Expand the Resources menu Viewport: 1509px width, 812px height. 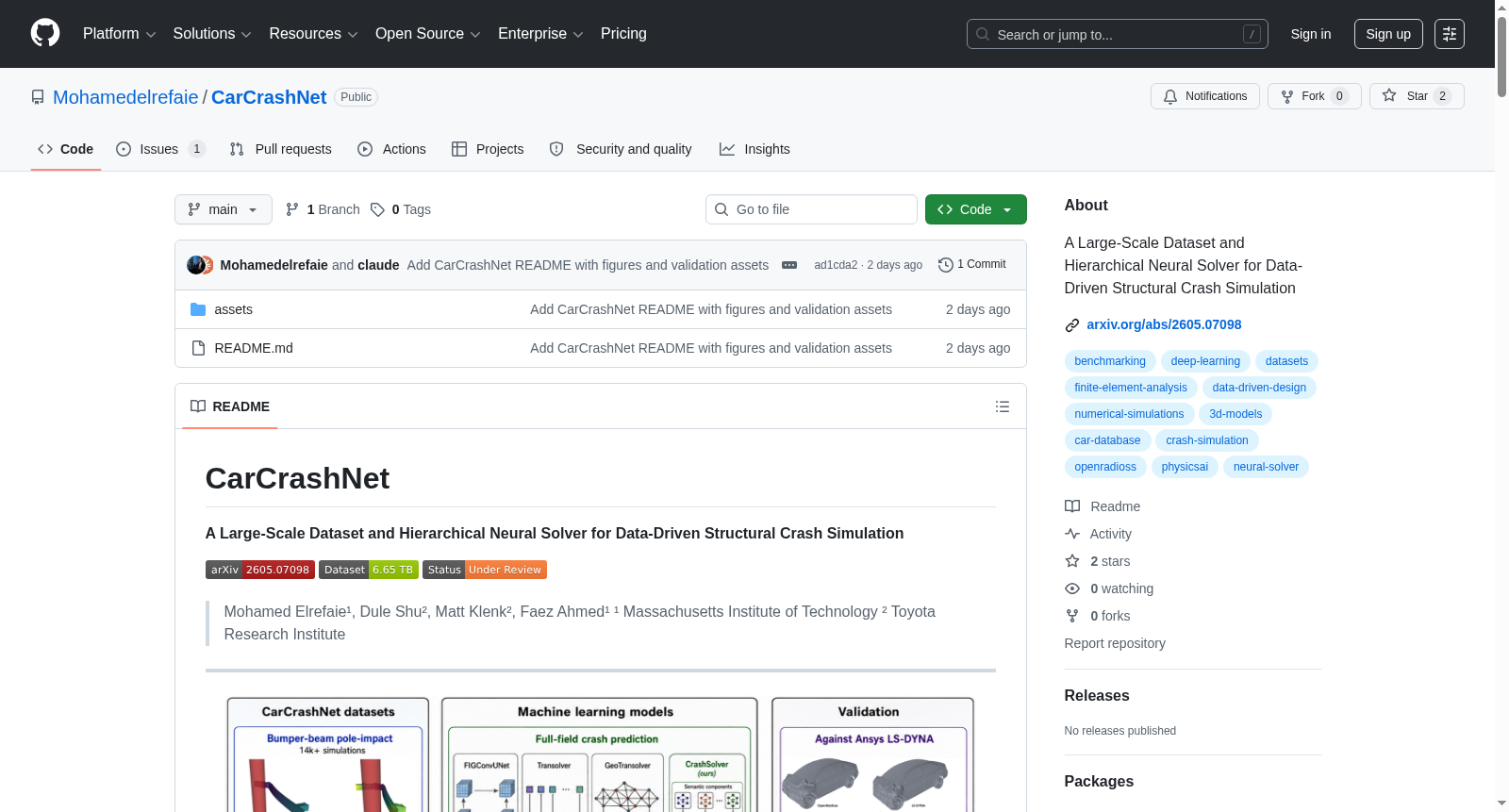(313, 34)
